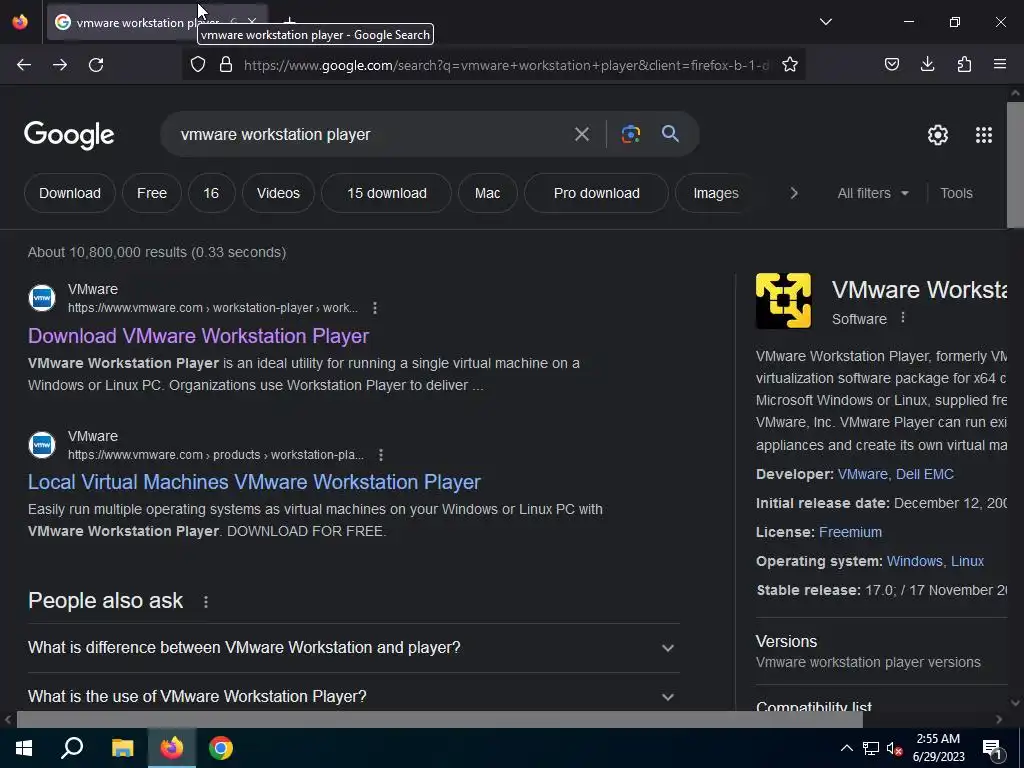Select the Download filter chip

(70, 193)
